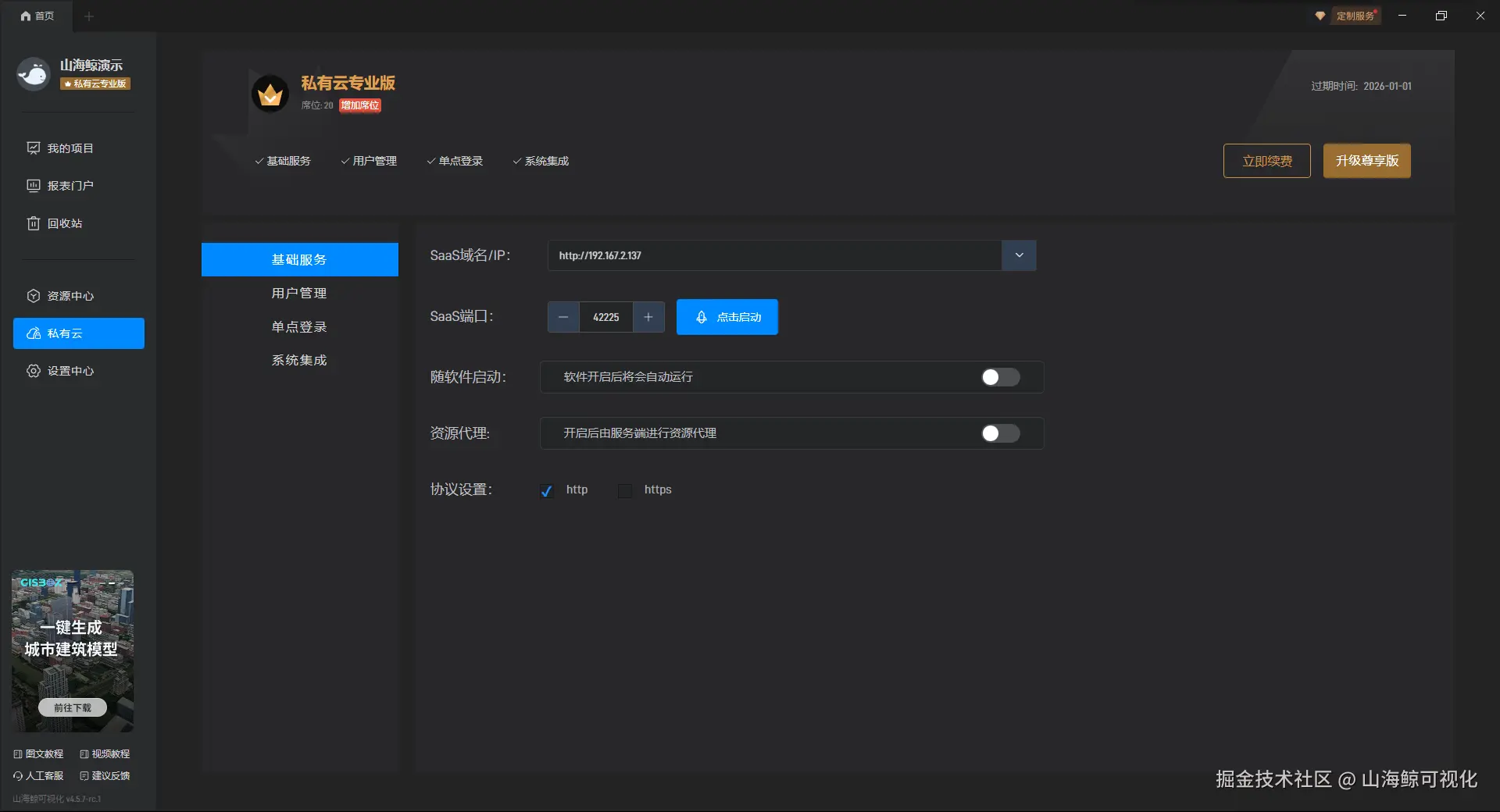Open 视频教程 video tutorial link
Screen dimensions: 1500x812
click(105, 754)
